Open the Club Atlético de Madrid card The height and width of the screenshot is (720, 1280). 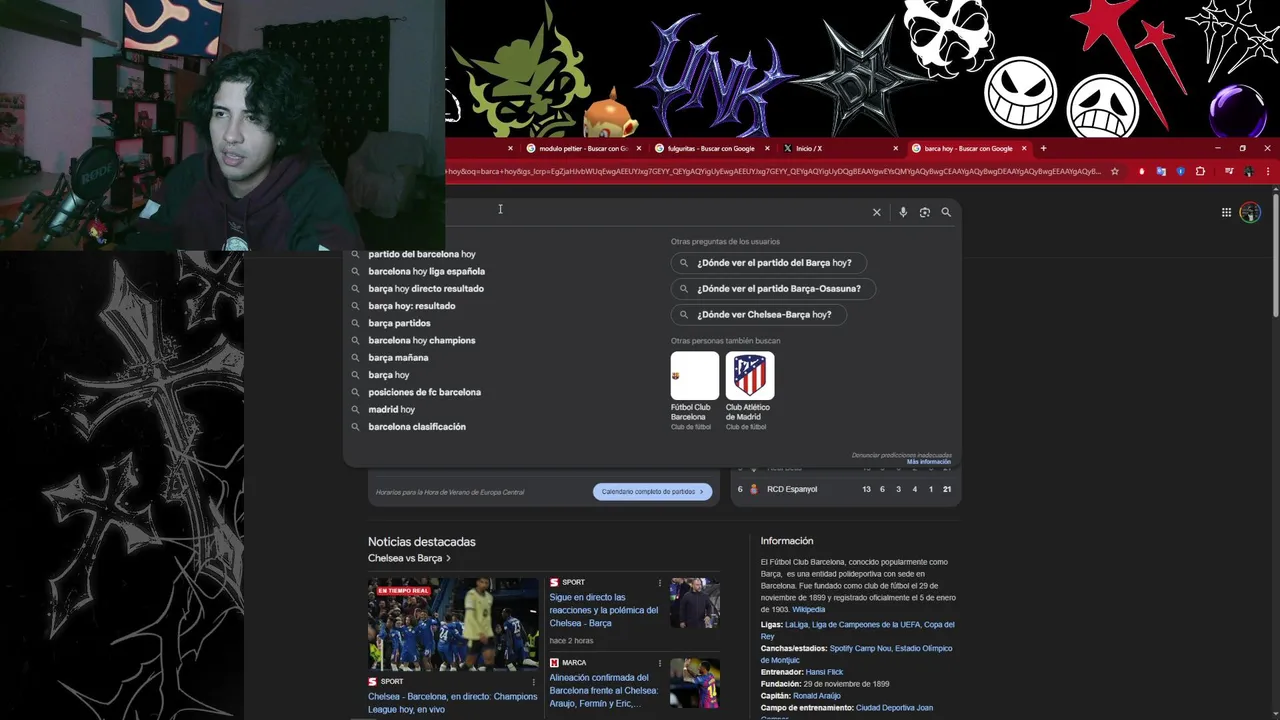pyautogui.click(x=749, y=391)
